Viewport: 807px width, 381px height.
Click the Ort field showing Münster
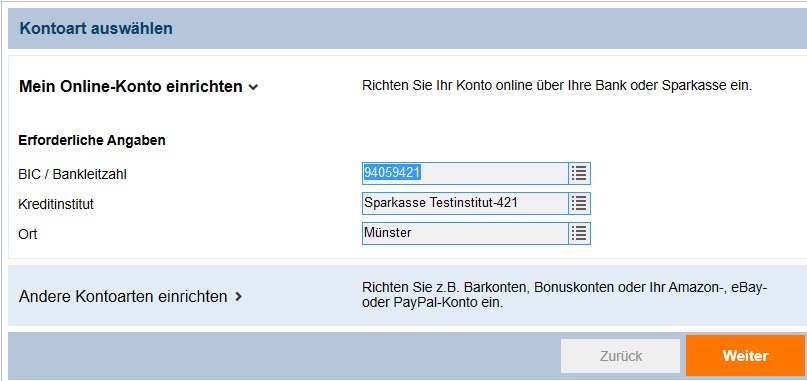click(x=465, y=233)
